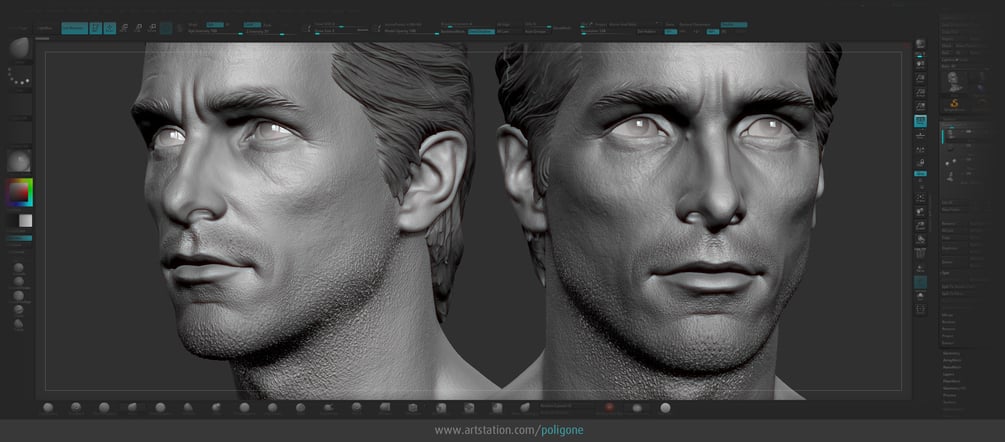Open the current brush thumbnail selector
This screenshot has width=1005, height=442.
[x=19, y=49]
